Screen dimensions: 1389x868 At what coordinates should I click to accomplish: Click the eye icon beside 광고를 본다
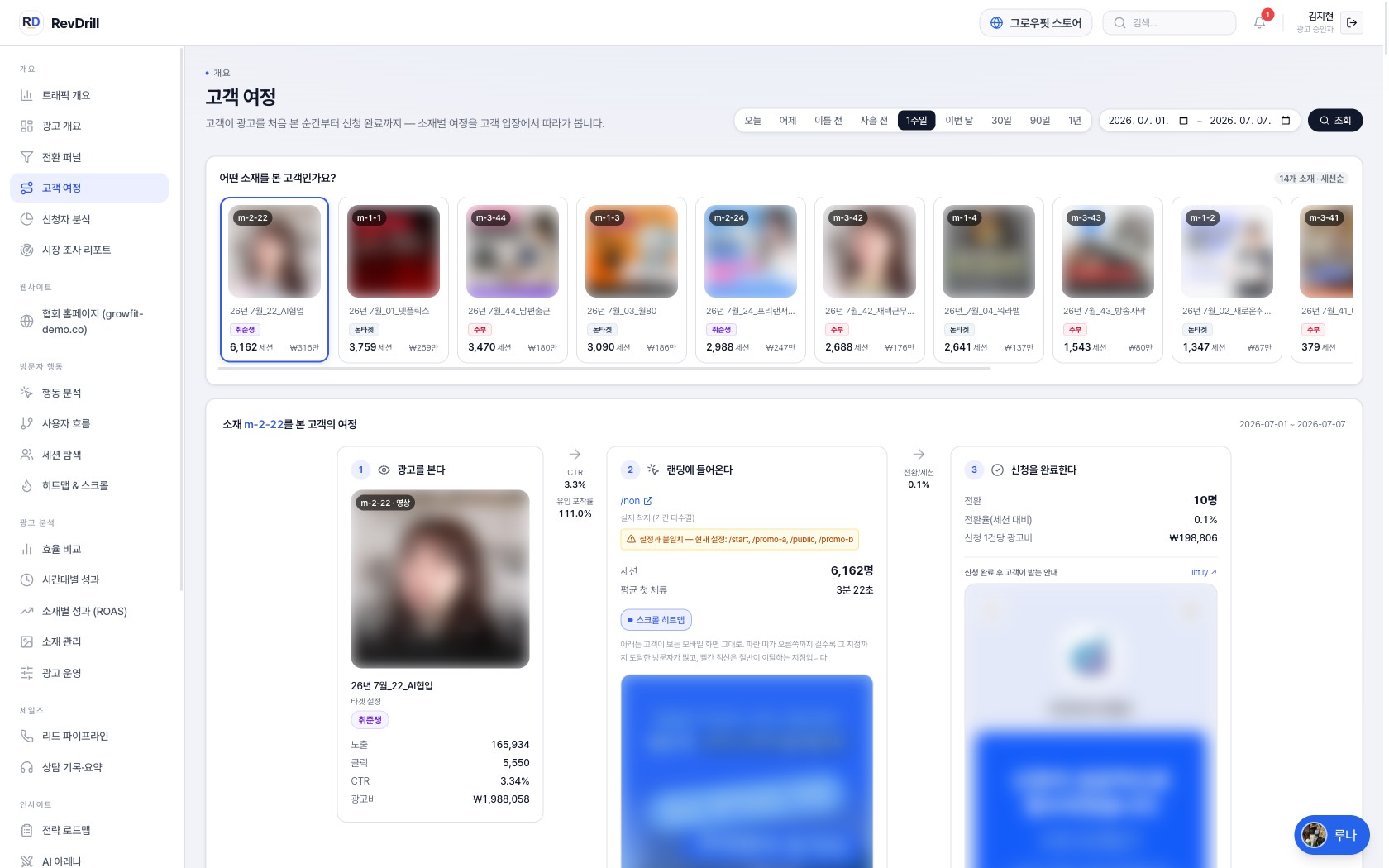[384, 470]
